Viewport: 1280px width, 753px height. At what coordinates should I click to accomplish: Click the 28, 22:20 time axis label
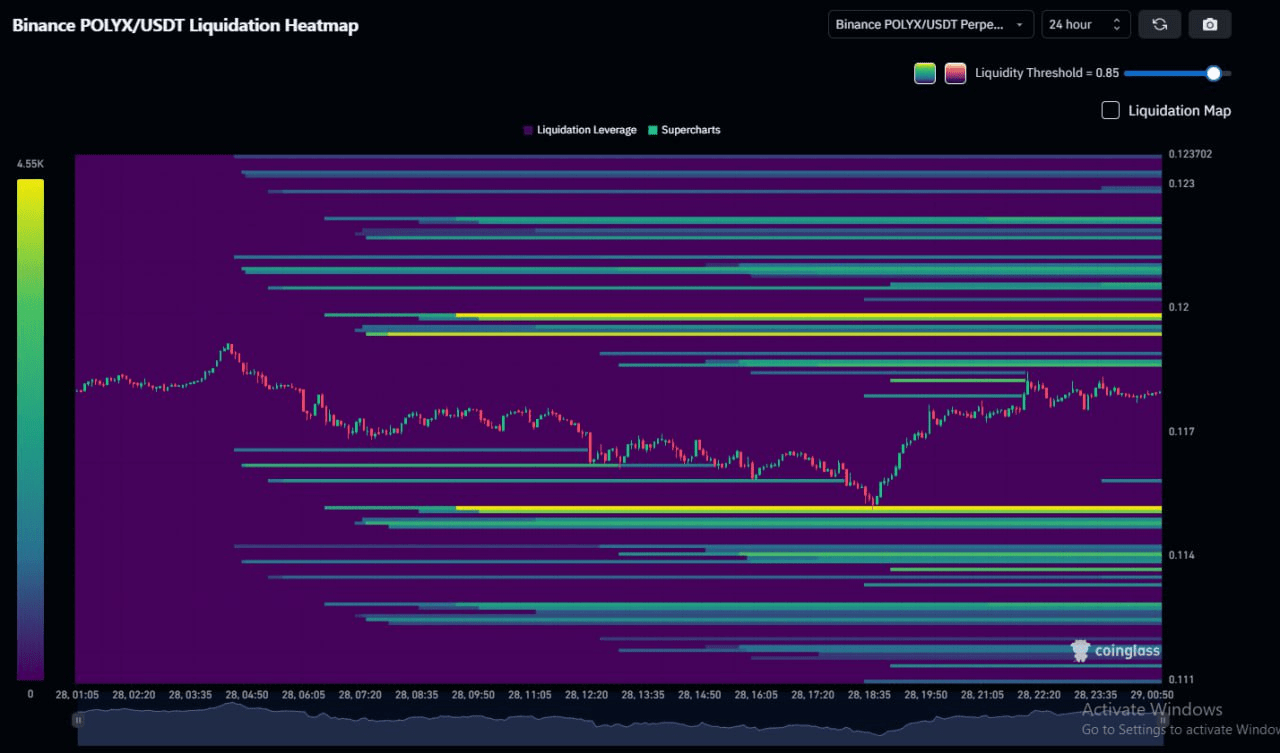pyautogui.click(x=1040, y=694)
